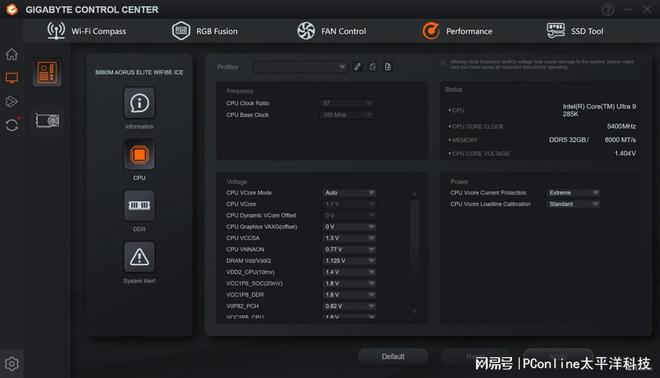Select the motherboard device icon
The image size is (660, 378).
47,72
